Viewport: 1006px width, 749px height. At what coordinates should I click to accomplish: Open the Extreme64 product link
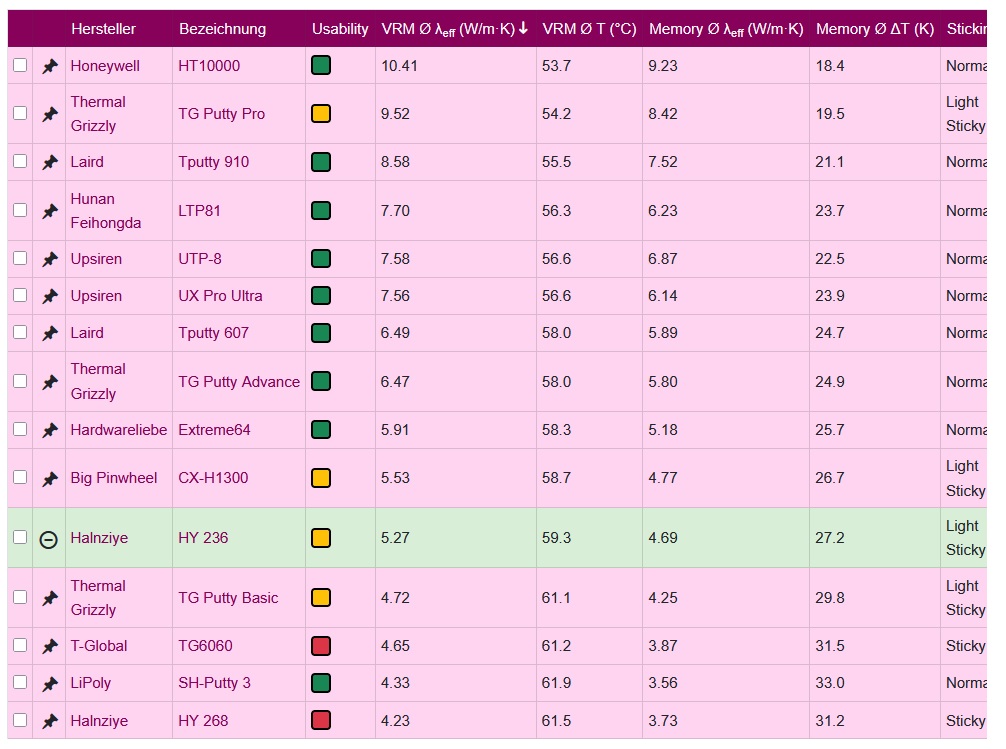(x=214, y=429)
